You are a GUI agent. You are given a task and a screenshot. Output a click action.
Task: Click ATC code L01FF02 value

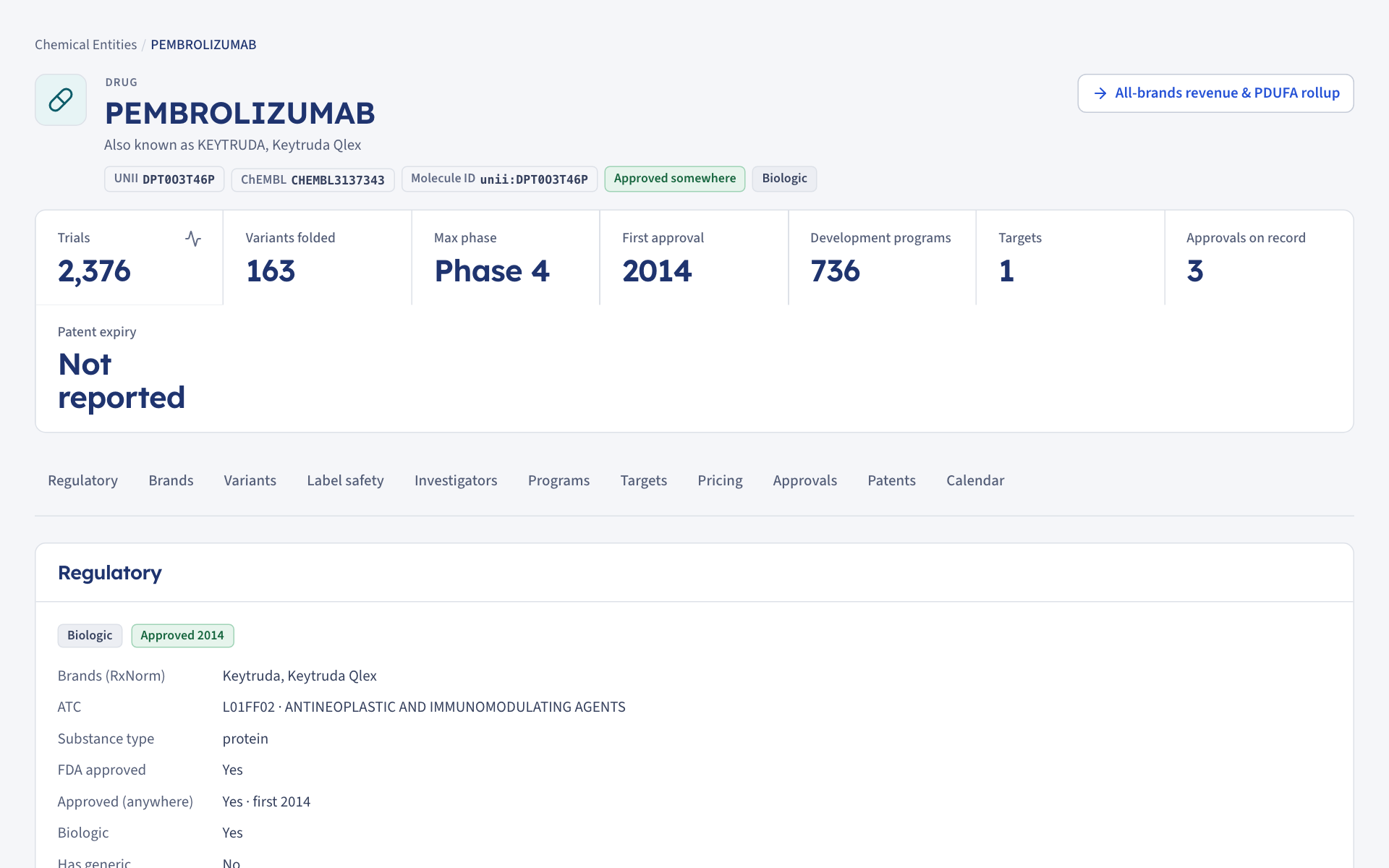[x=424, y=707]
